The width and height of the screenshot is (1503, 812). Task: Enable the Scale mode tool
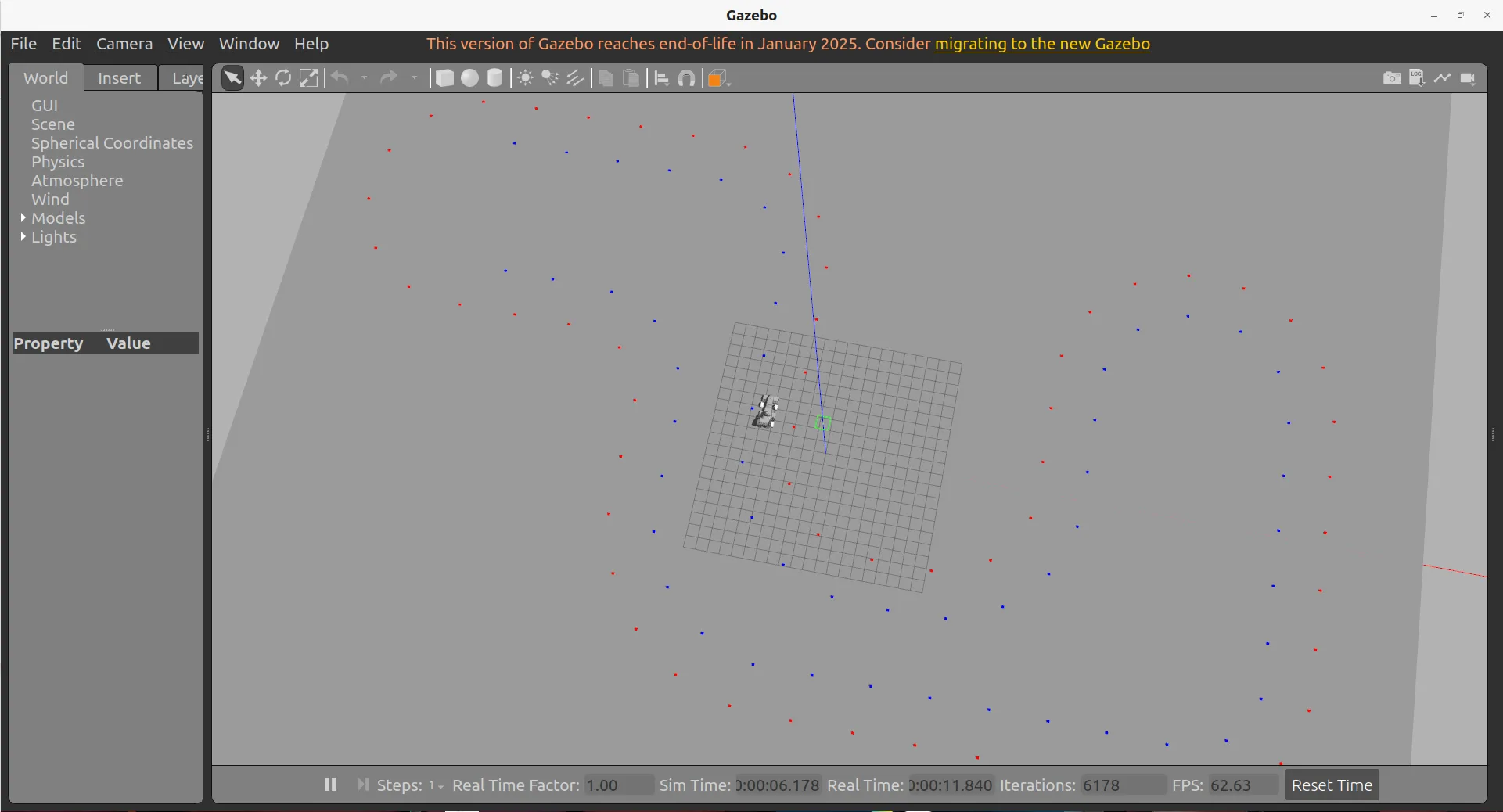pyautogui.click(x=309, y=78)
